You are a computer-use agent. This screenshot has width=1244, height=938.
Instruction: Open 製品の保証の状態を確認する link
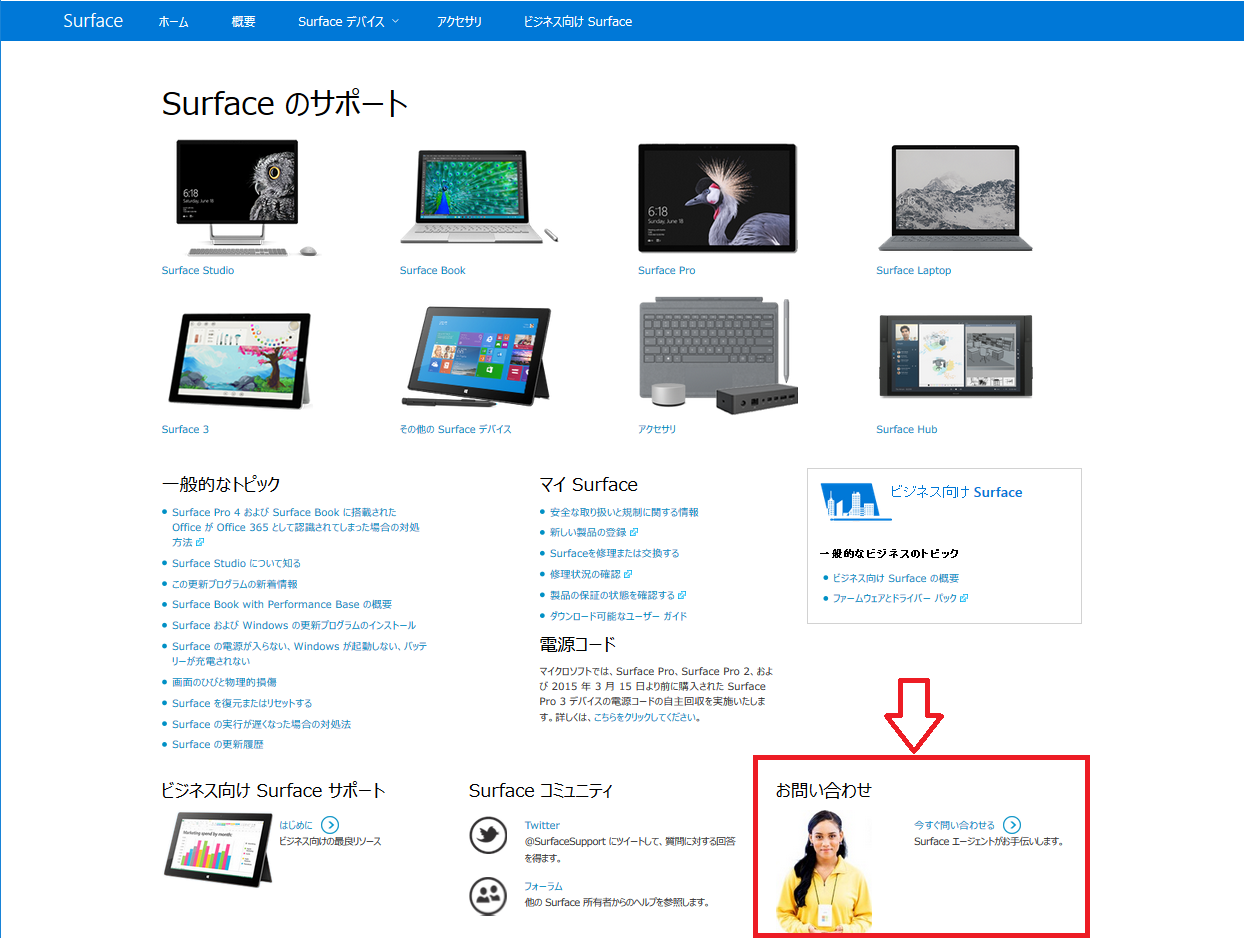point(618,595)
